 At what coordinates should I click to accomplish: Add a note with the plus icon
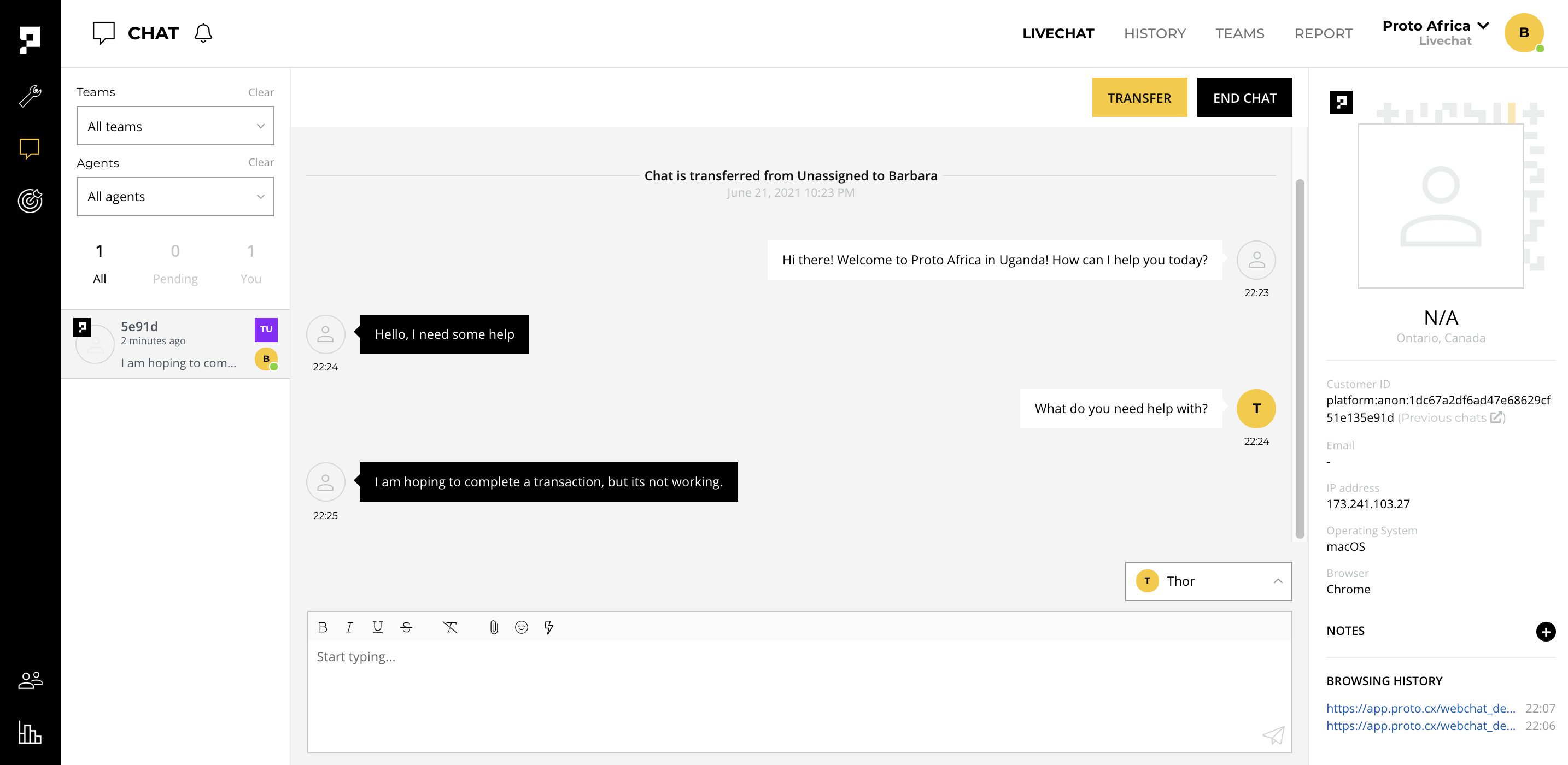pyautogui.click(x=1546, y=632)
